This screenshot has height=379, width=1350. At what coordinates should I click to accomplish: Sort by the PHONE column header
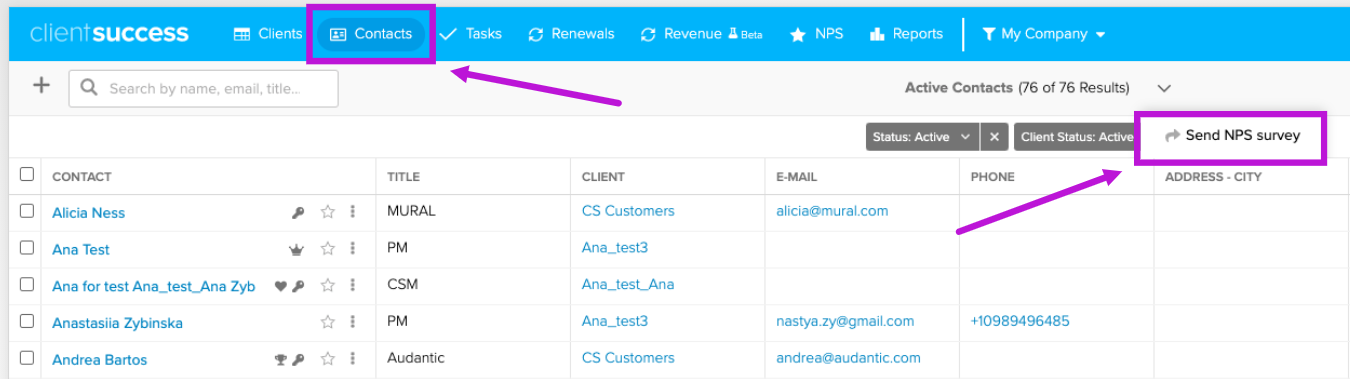pyautogui.click(x=992, y=177)
